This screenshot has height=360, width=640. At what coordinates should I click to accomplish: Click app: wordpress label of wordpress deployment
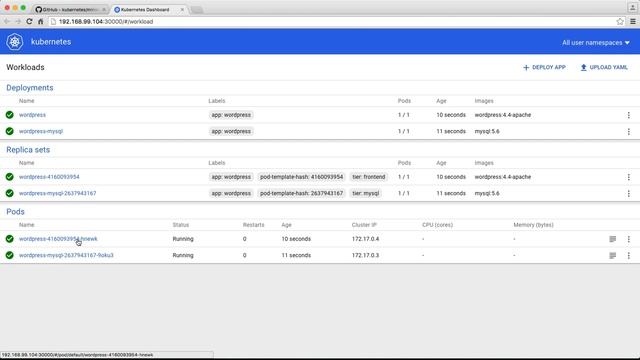coord(231,115)
